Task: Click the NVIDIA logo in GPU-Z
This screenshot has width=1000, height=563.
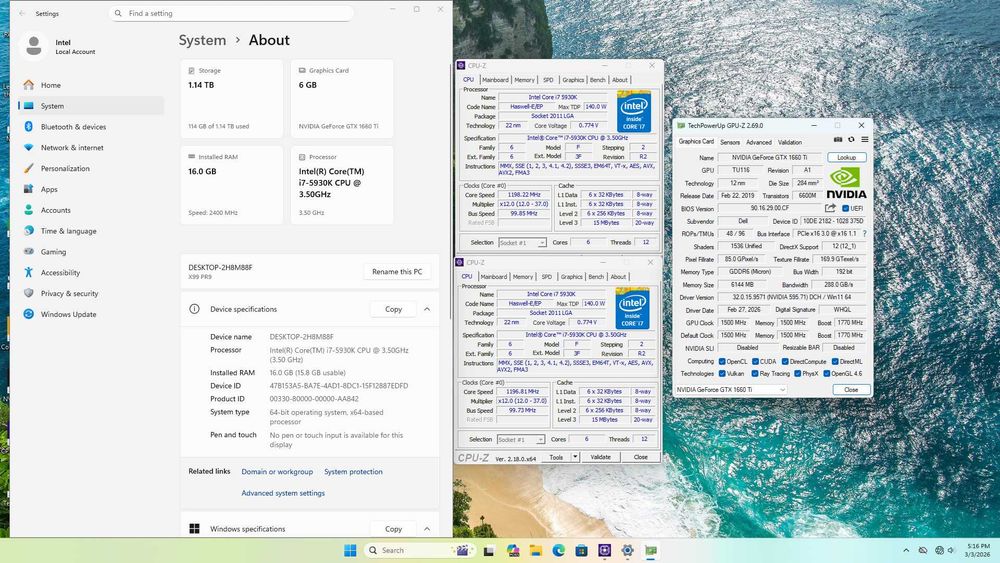Action: [x=846, y=183]
